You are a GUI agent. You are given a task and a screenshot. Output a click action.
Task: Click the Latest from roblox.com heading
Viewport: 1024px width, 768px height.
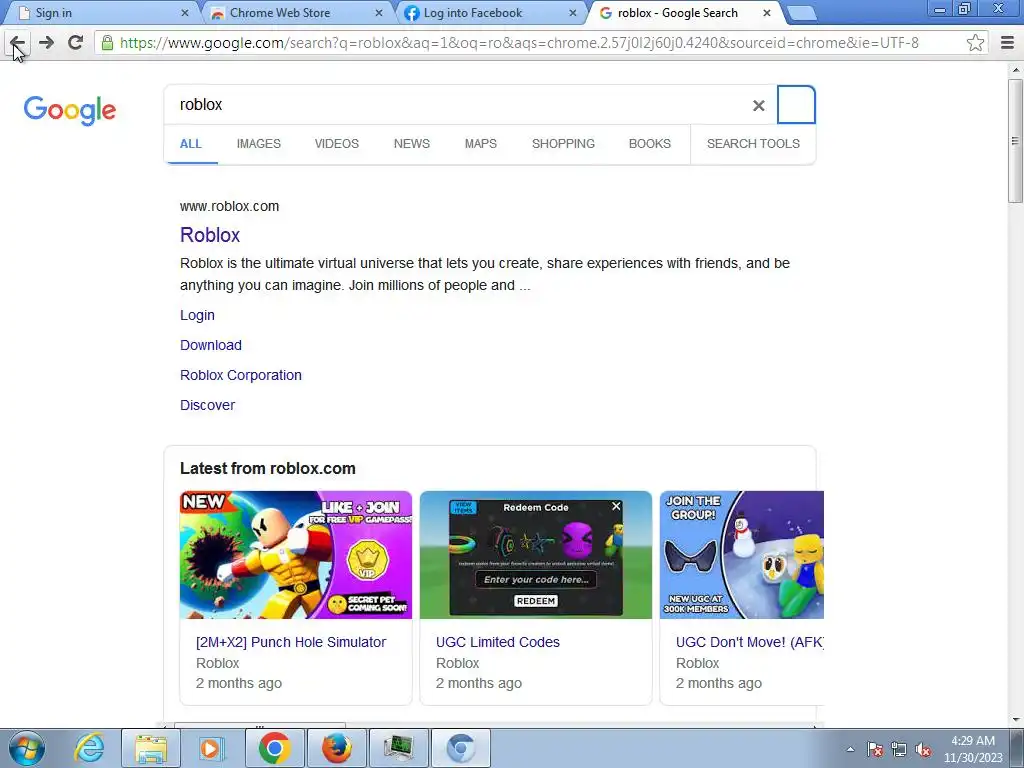[268, 468]
